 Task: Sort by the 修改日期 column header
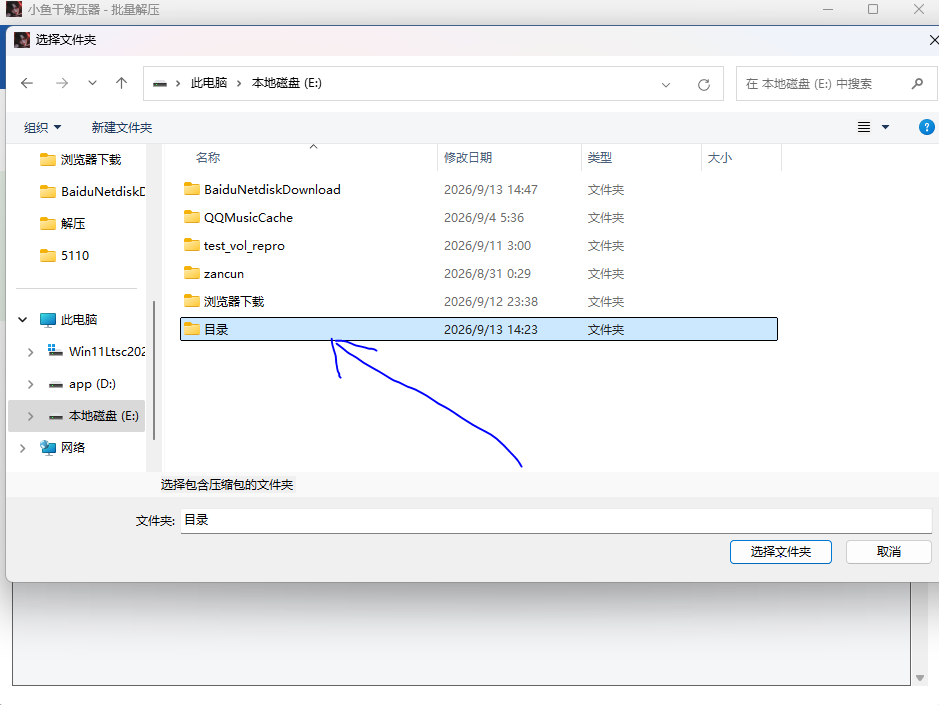tap(468, 158)
